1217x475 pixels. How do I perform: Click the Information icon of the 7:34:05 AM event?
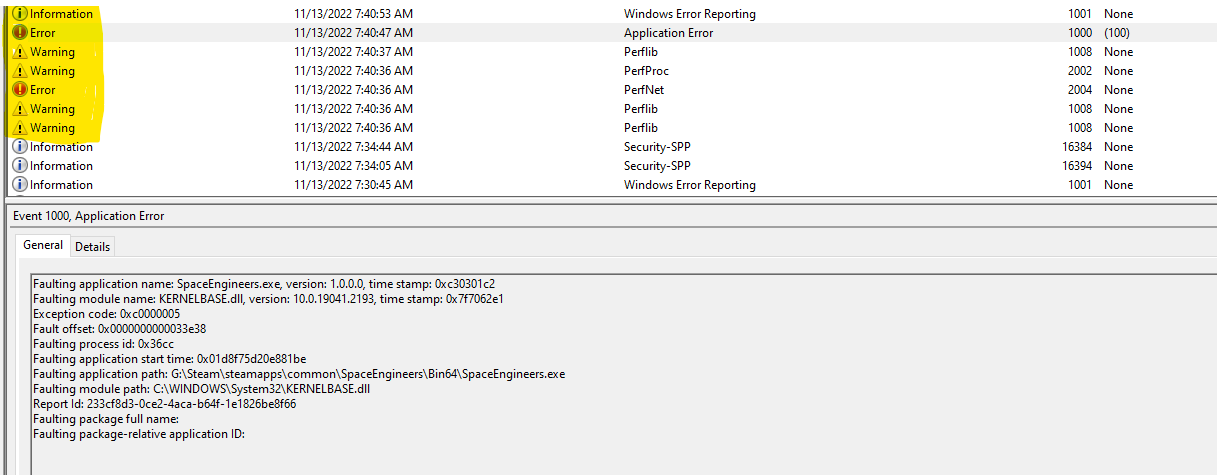point(20,166)
